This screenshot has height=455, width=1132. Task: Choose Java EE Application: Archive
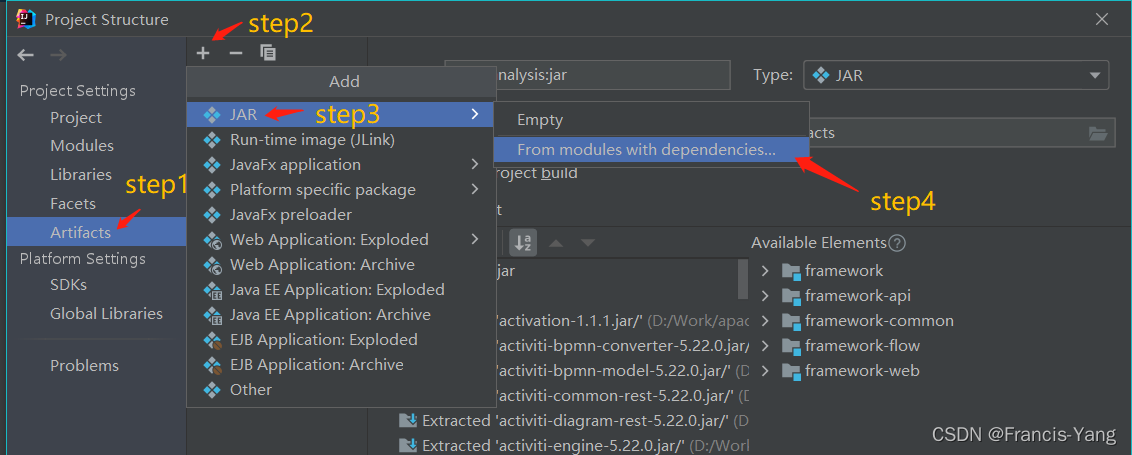point(341,315)
